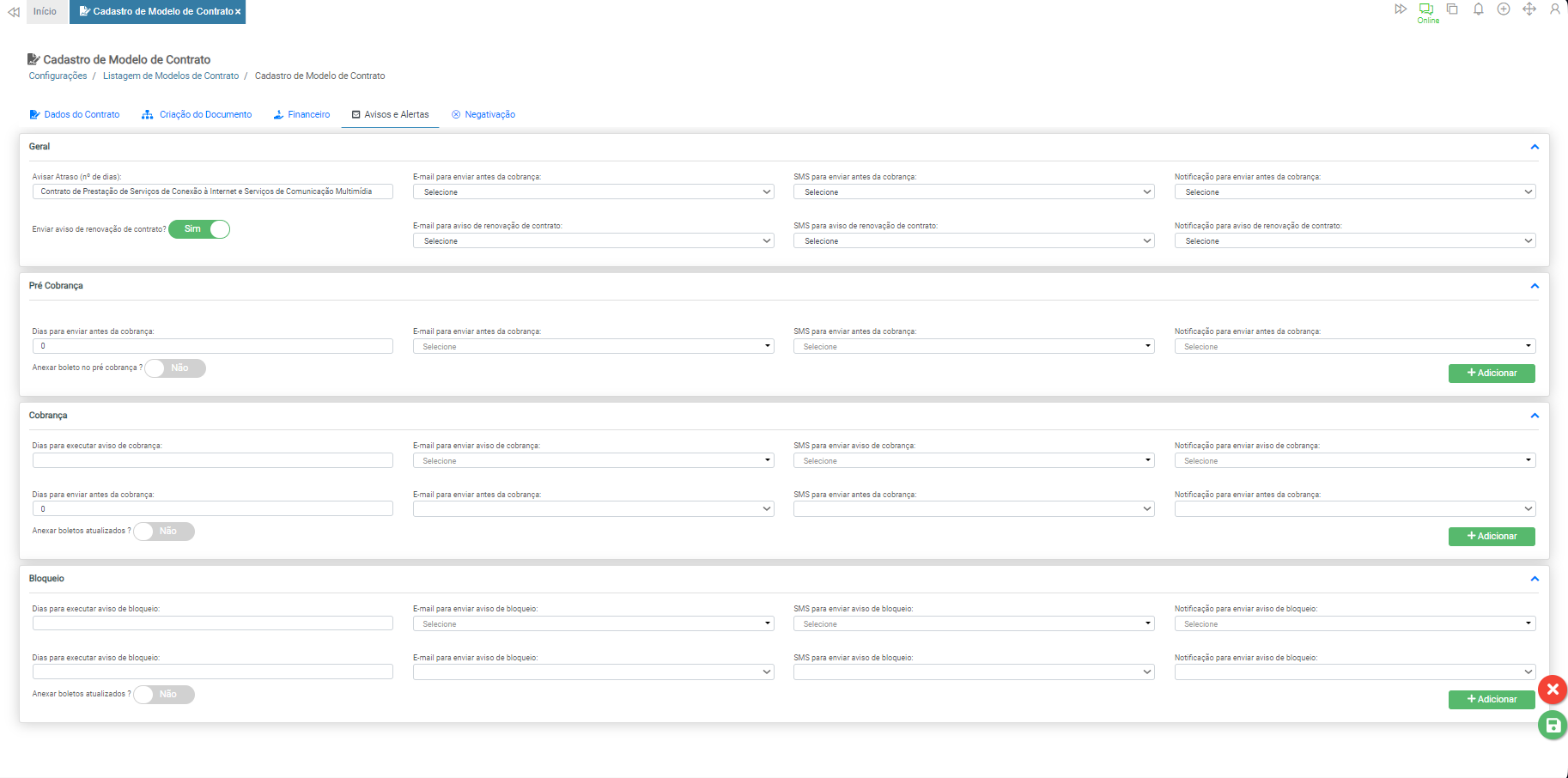Click the red floating cancel icon
The image size is (1568, 778).
coord(1553,690)
